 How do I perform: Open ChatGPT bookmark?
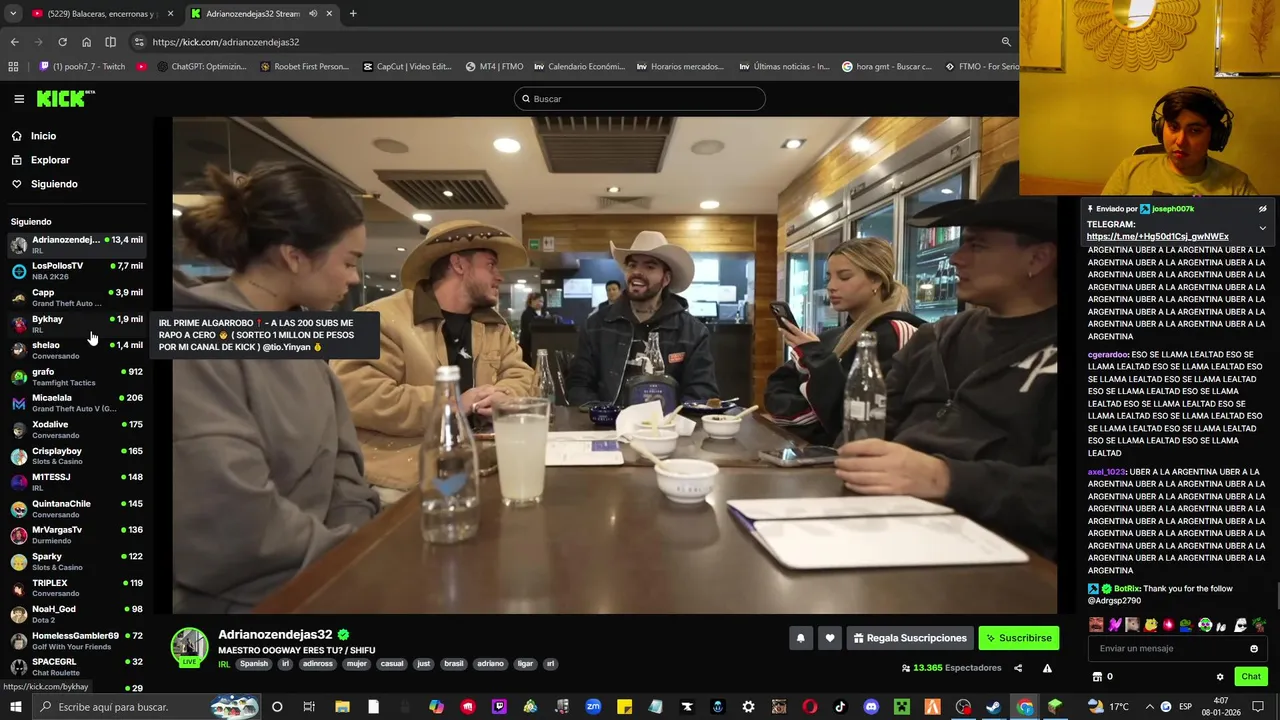point(201,67)
